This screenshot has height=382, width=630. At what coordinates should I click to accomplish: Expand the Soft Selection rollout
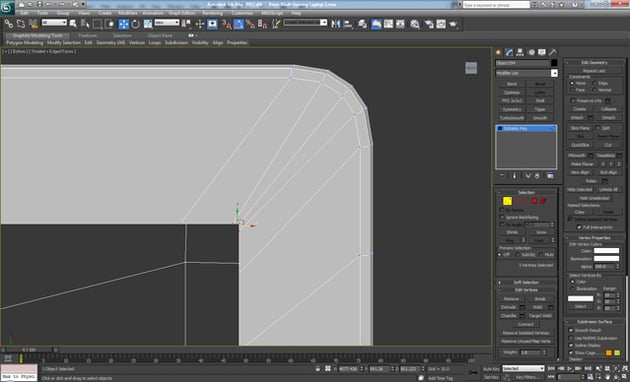point(526,282)
